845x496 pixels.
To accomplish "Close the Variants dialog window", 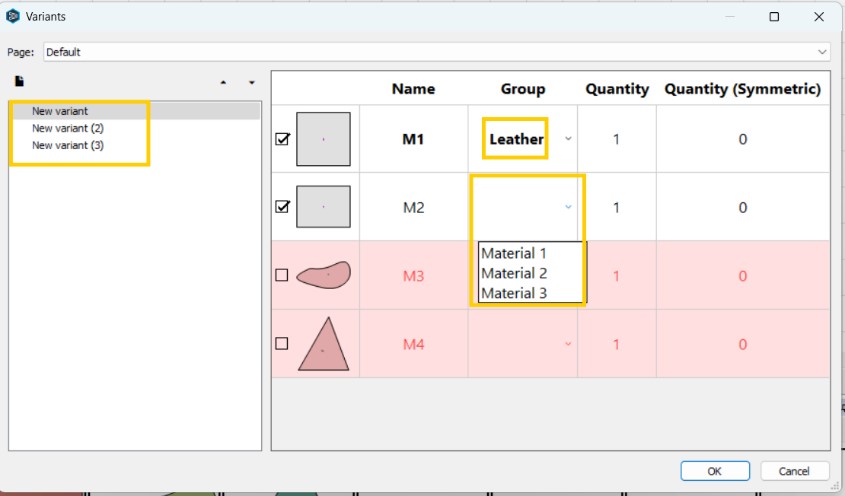I will 819,17.
